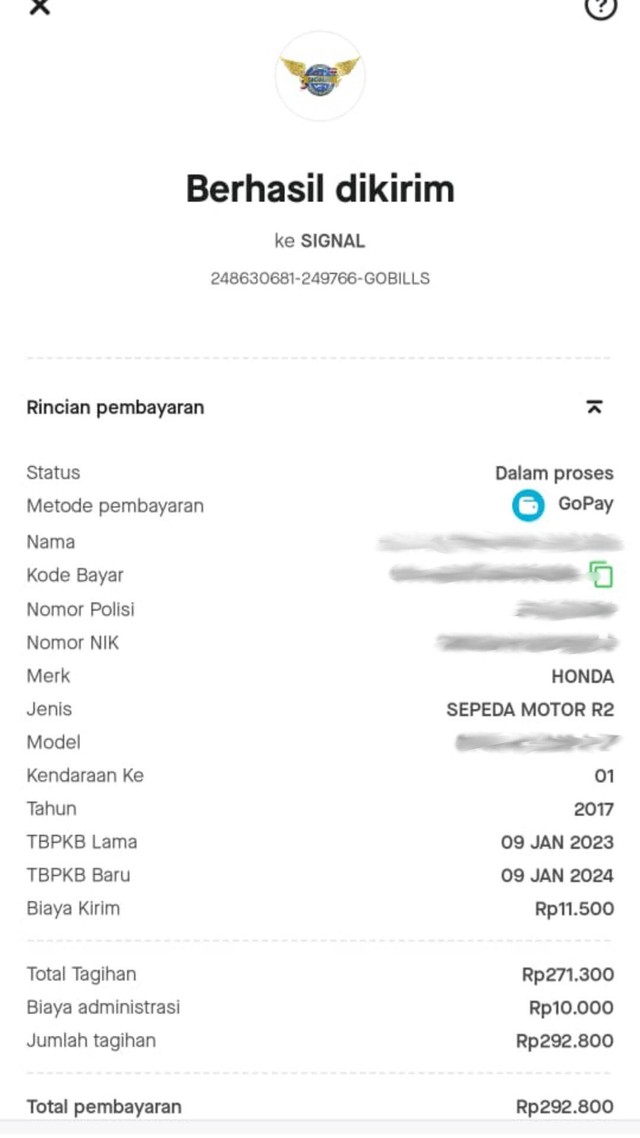This screenshot has height=1138, width=640.
Task: Copy the Kode Bayar using the copy icon
Action: [x=599, y=575]
